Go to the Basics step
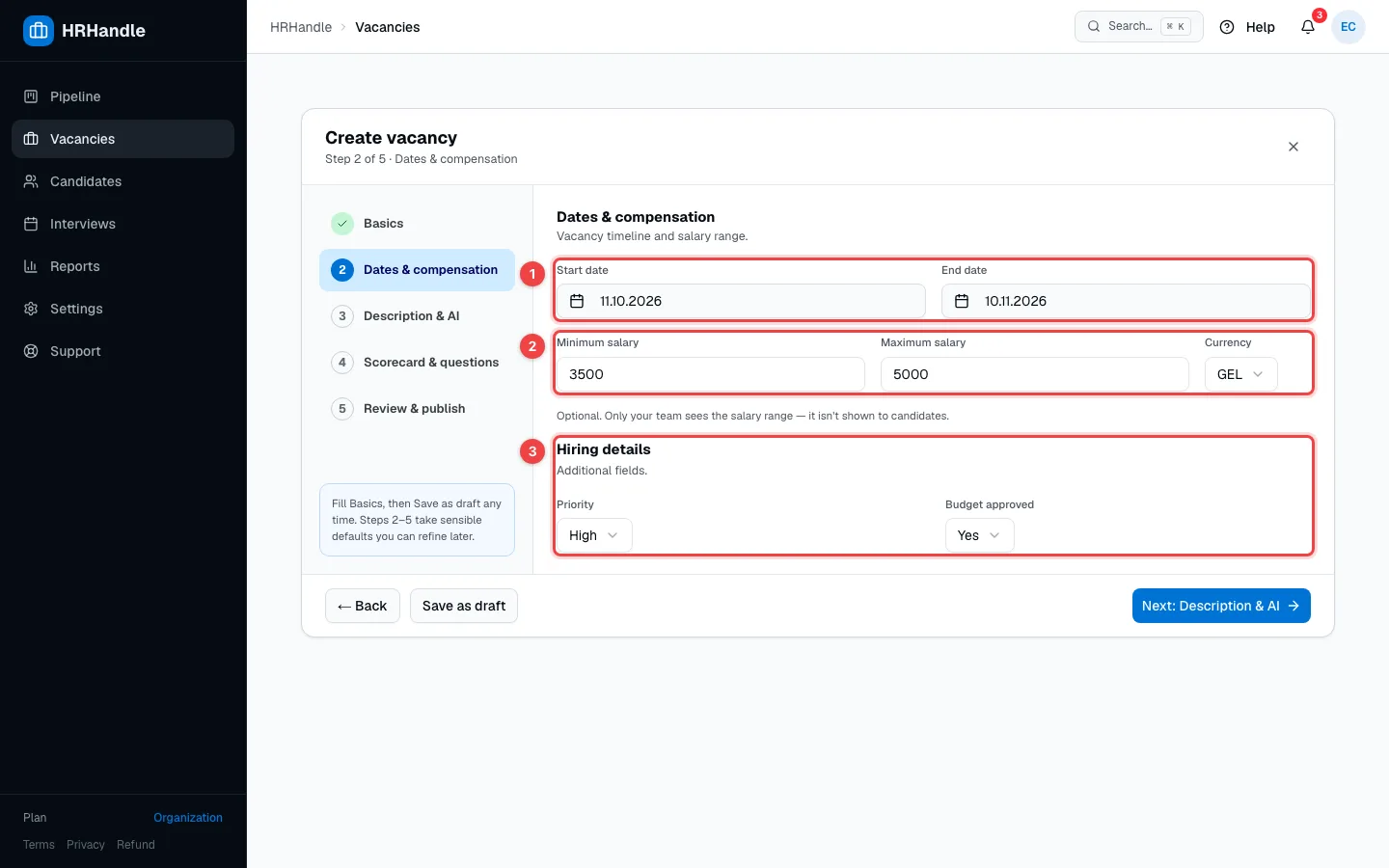 pos(417,224)
